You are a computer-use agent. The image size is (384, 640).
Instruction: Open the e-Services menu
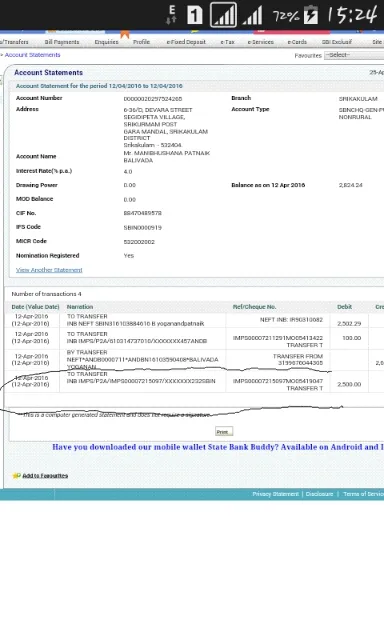pyautogui.click(x=261, y=42)
